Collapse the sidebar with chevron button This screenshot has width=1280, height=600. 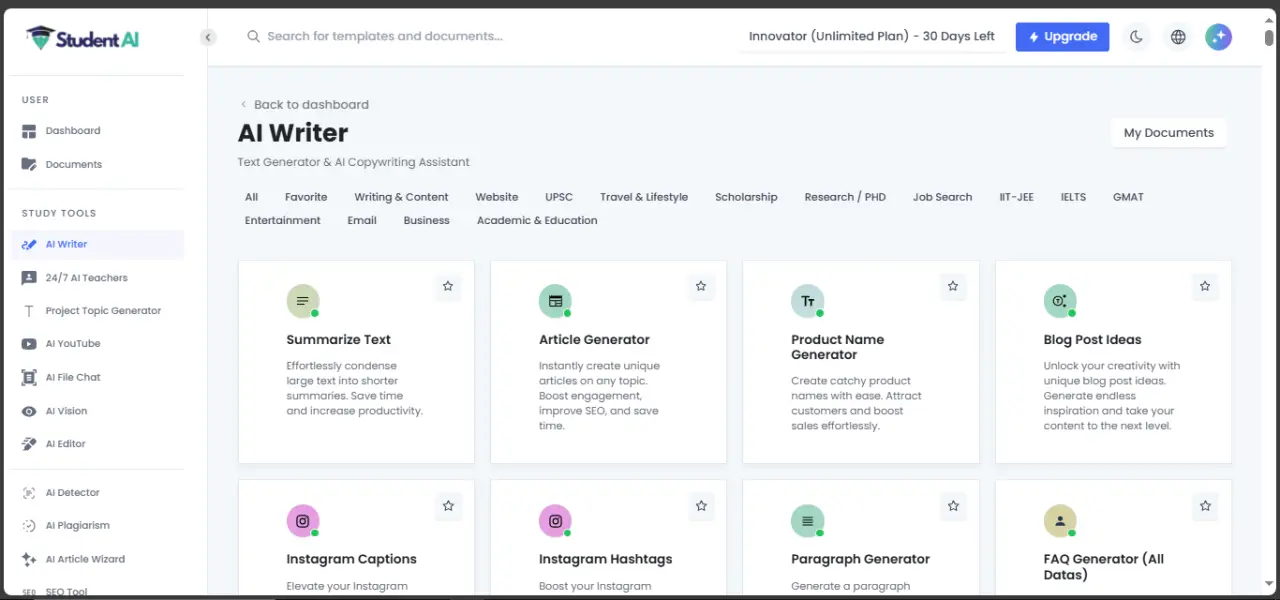(208, 37)
